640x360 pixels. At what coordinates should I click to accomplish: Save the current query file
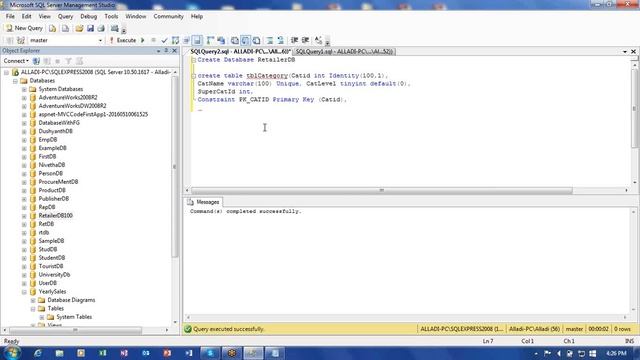pyautogui.click(x=90, y=28)
